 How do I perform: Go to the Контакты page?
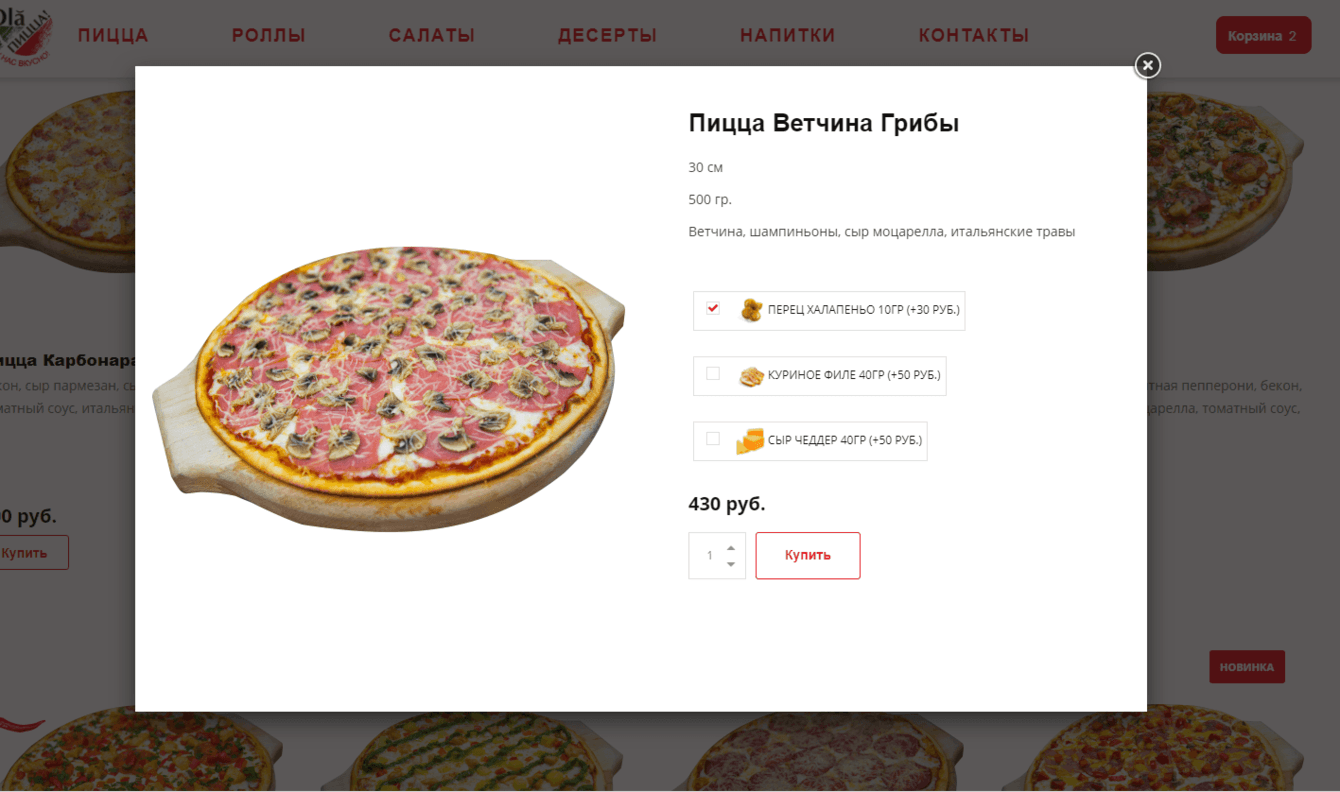coord(974,36)
